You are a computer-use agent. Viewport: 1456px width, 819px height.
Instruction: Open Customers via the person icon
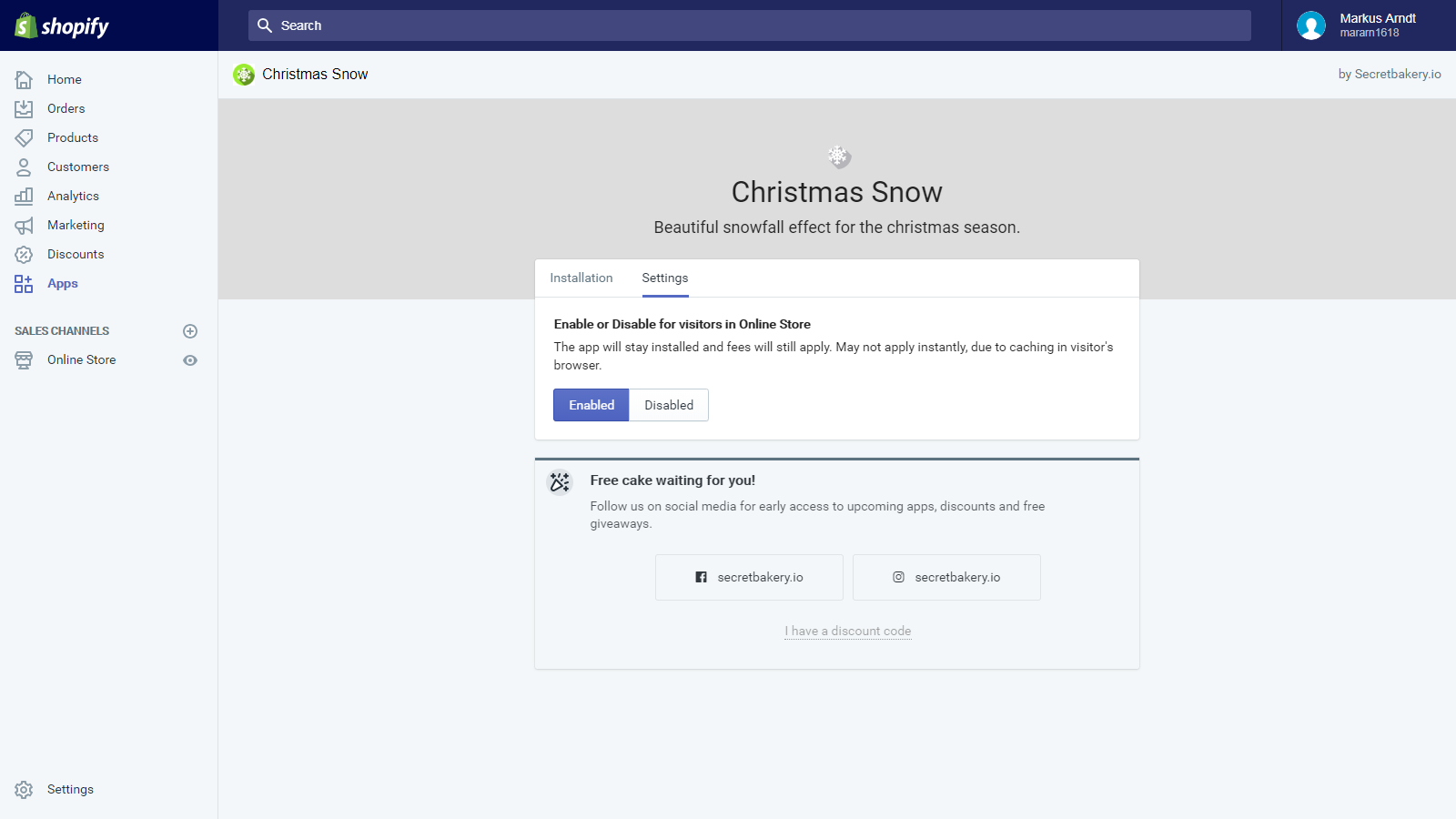point(24,167)
